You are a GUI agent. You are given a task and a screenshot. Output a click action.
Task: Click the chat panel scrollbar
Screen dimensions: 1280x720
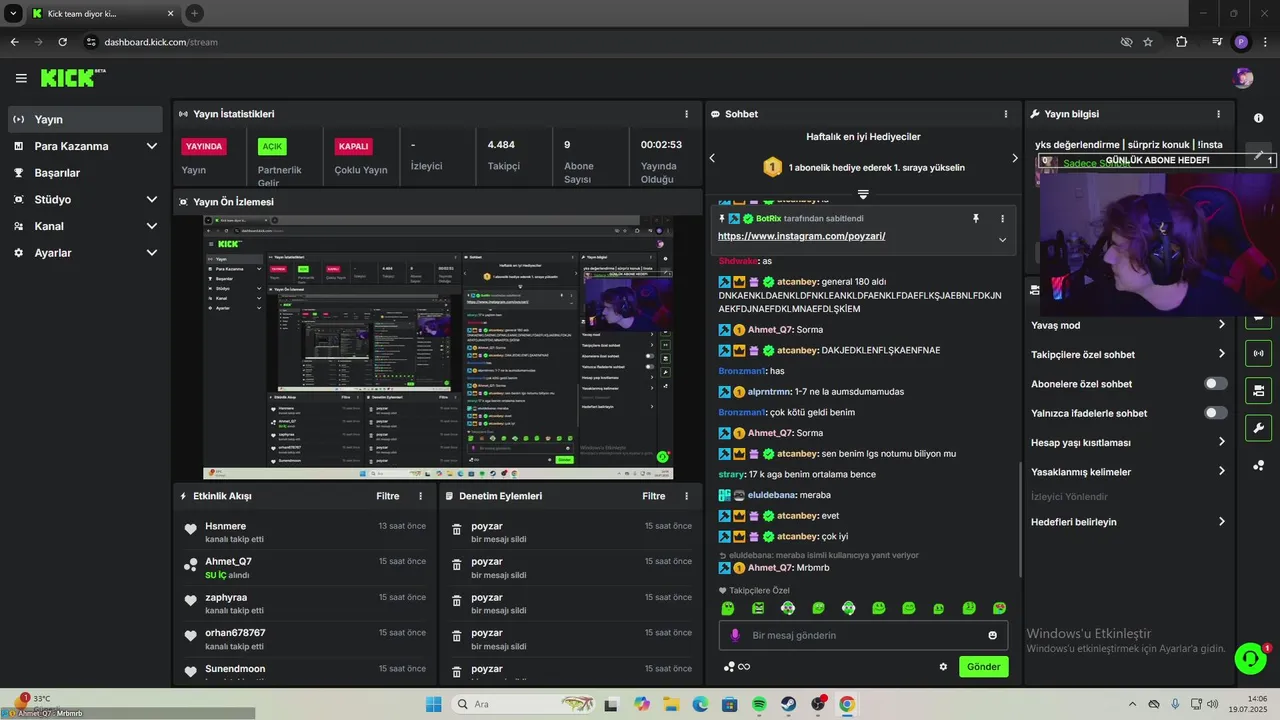(1019, 519)
